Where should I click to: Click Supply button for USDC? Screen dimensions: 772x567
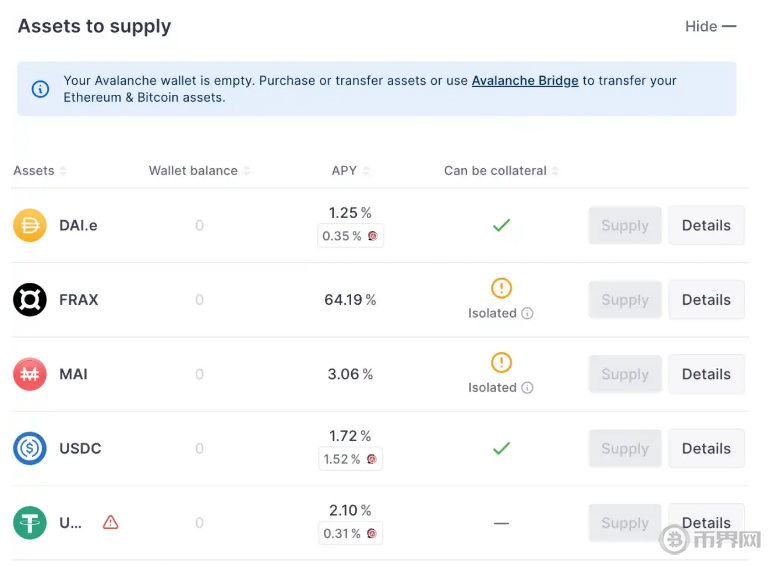pos(625,448)
